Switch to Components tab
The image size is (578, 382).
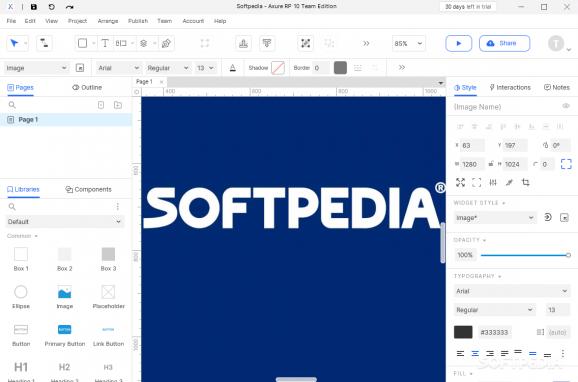88,189
